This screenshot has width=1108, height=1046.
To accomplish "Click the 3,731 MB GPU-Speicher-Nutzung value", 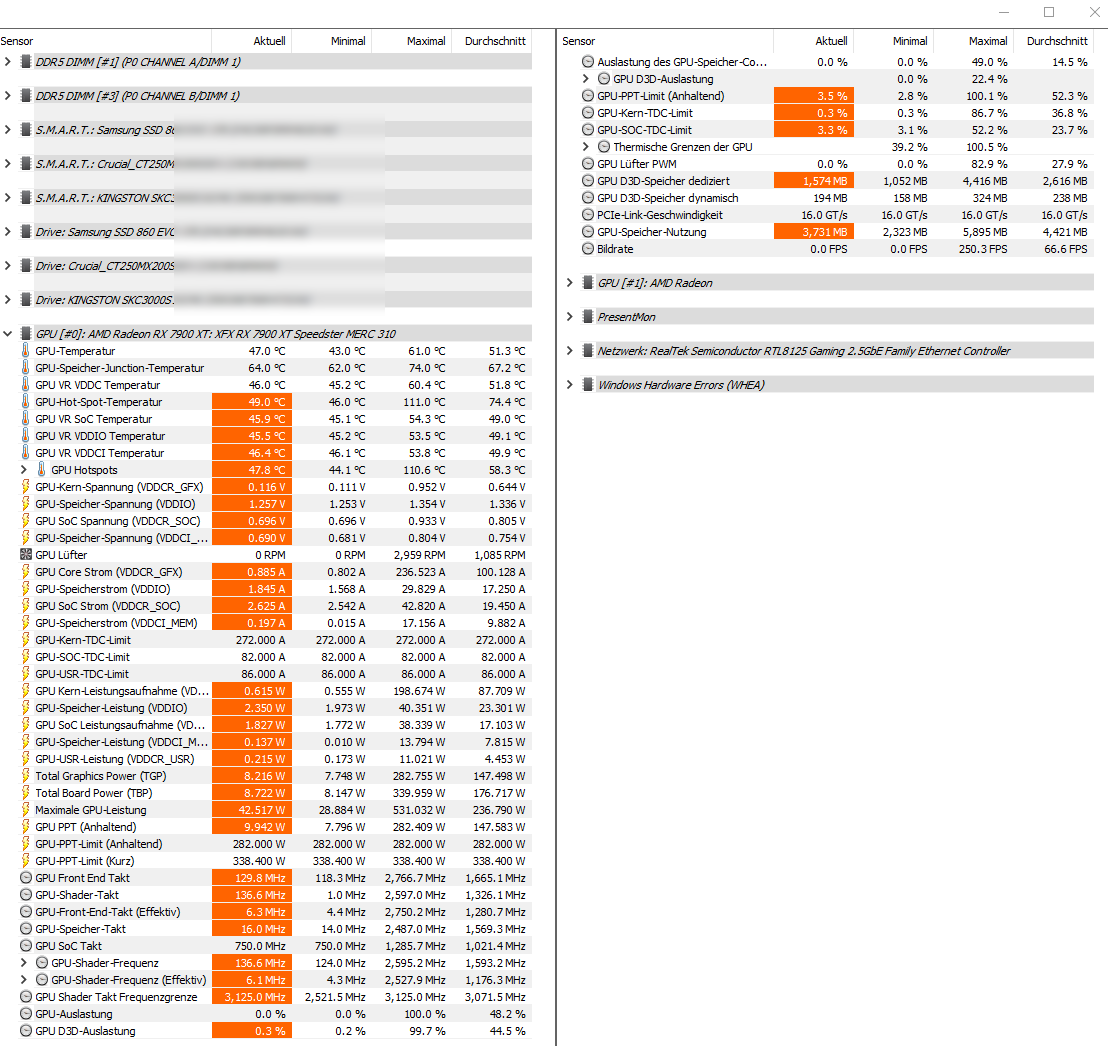I will click(814, 232).
